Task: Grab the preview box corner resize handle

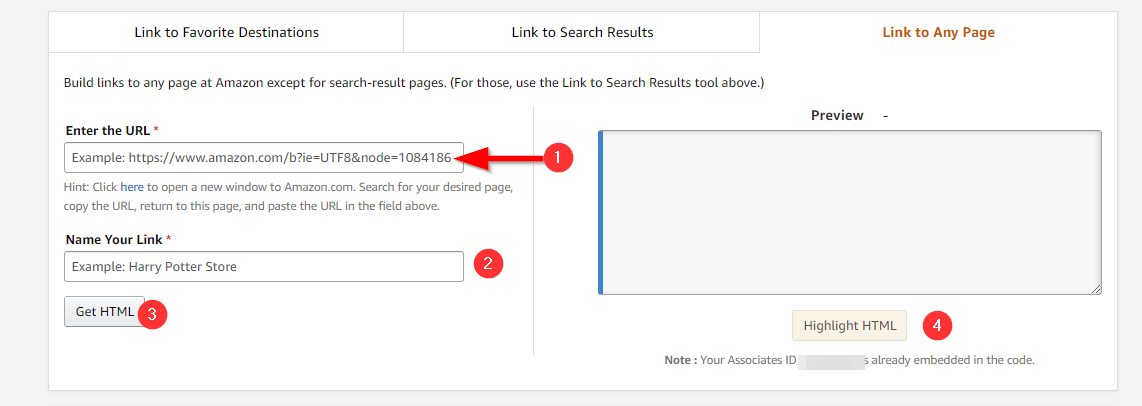Action: click(1096, 289)
